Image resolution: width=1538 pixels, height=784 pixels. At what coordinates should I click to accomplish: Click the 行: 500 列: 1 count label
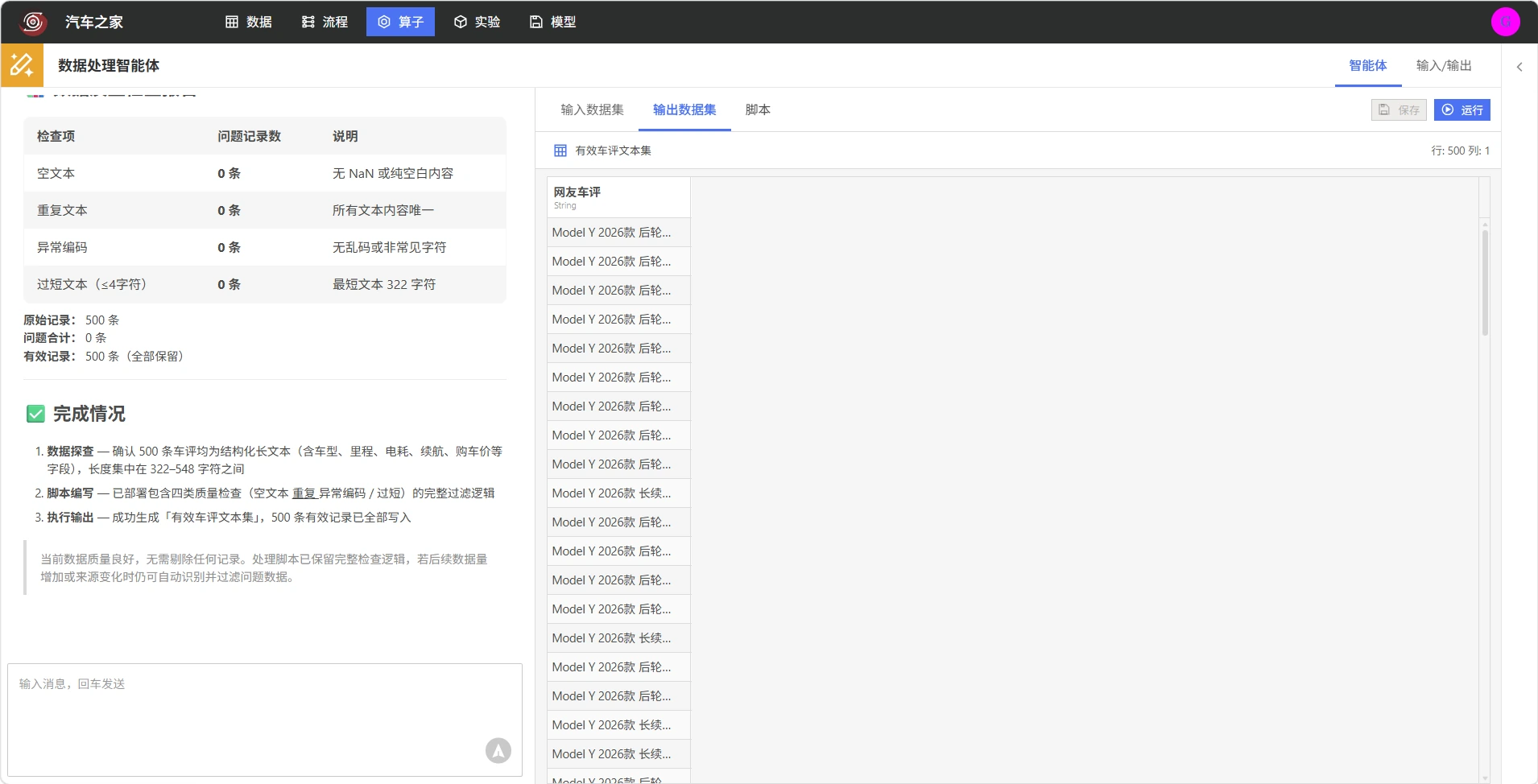1460,151
